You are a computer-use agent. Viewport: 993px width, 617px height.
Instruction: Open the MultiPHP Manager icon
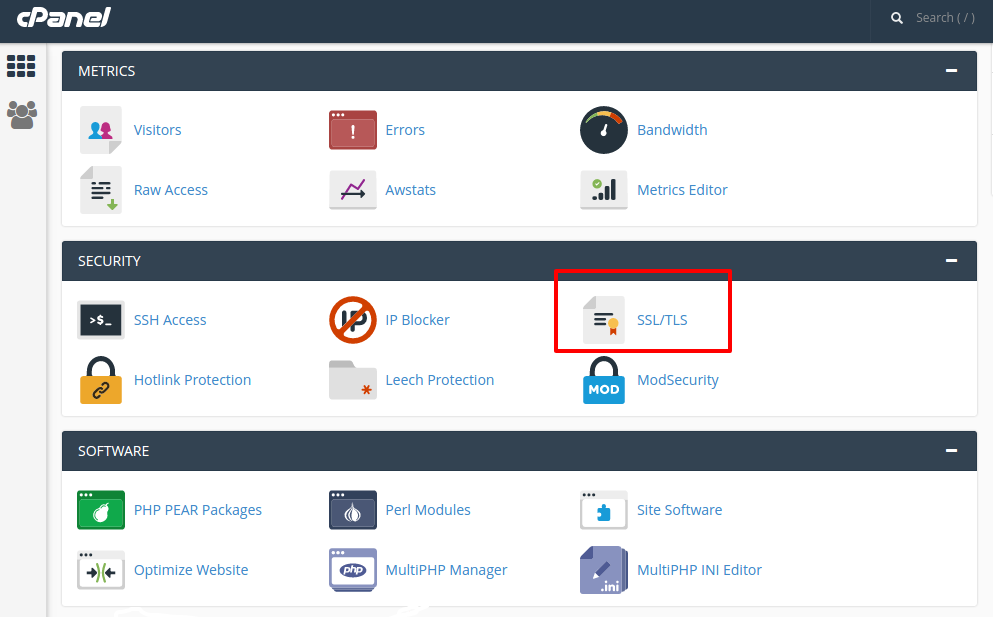click(352, 570)
